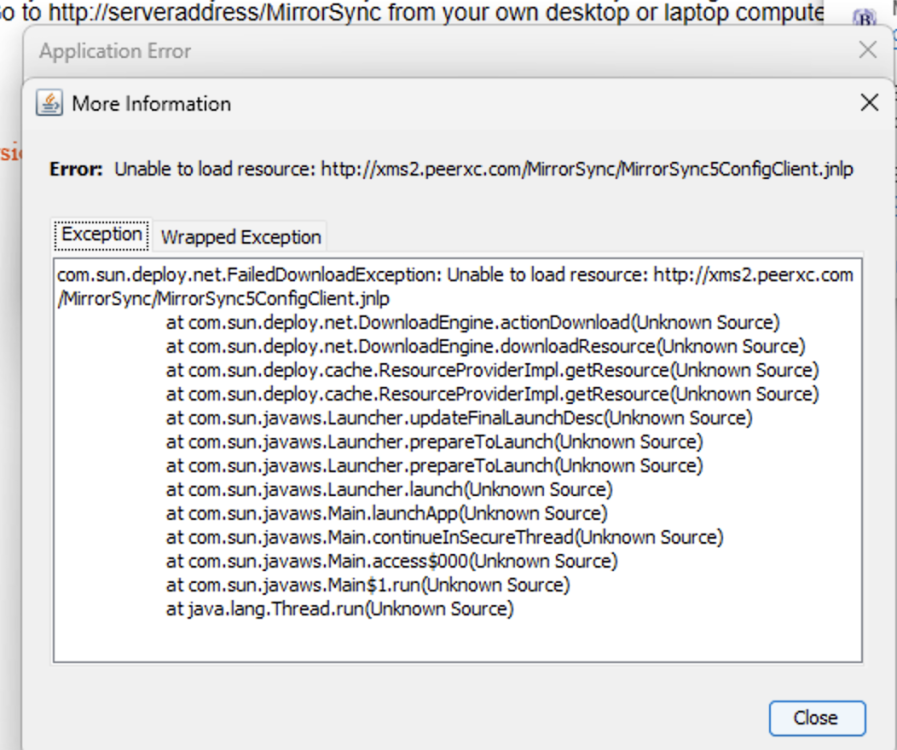Dismiss the More Information dialog with its X
This screenshot has height=750, width=897.
[868, 102]
